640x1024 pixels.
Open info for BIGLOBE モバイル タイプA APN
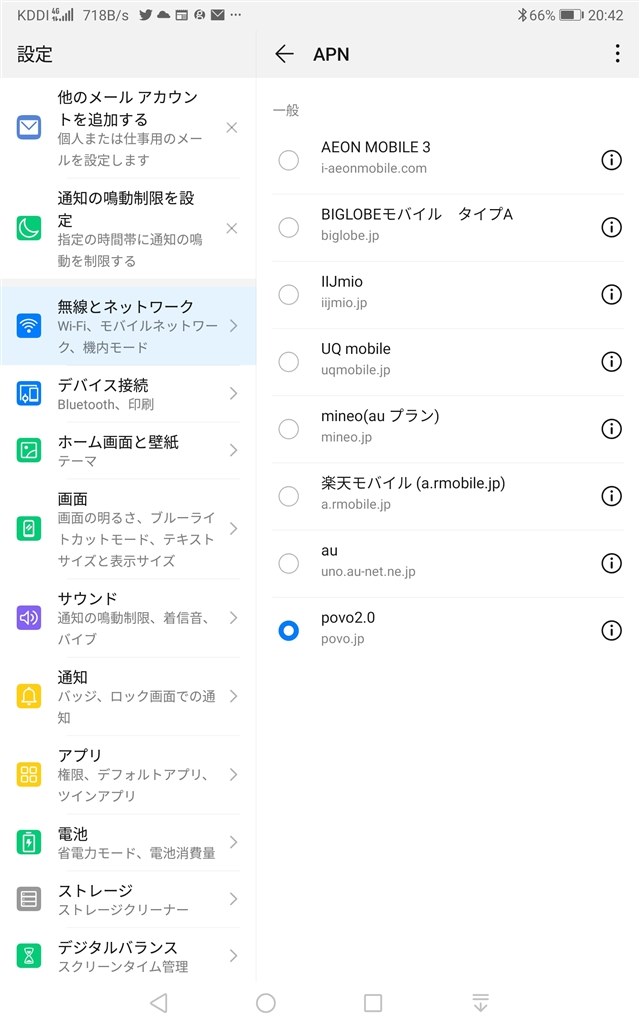[611, 227]
